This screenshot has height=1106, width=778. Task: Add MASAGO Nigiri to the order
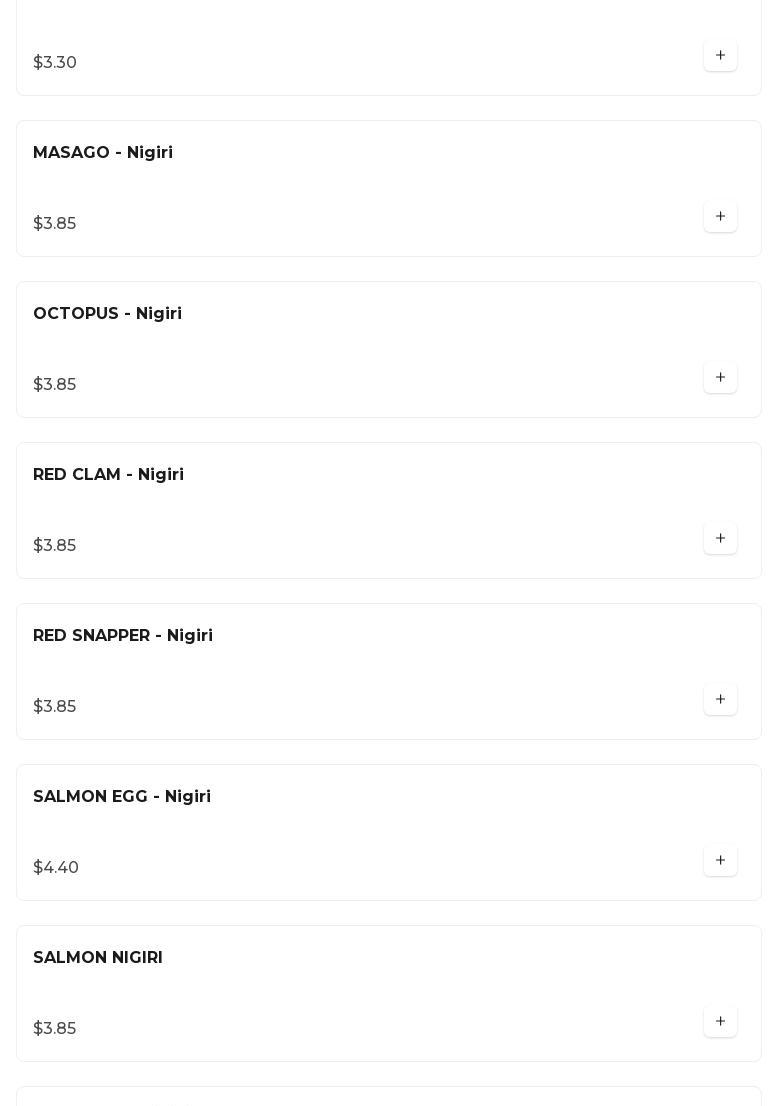(x=720, y=217)
